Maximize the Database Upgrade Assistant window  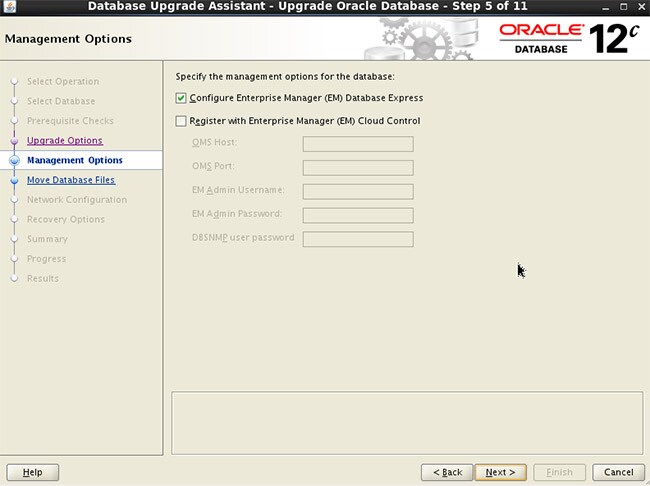624,7
